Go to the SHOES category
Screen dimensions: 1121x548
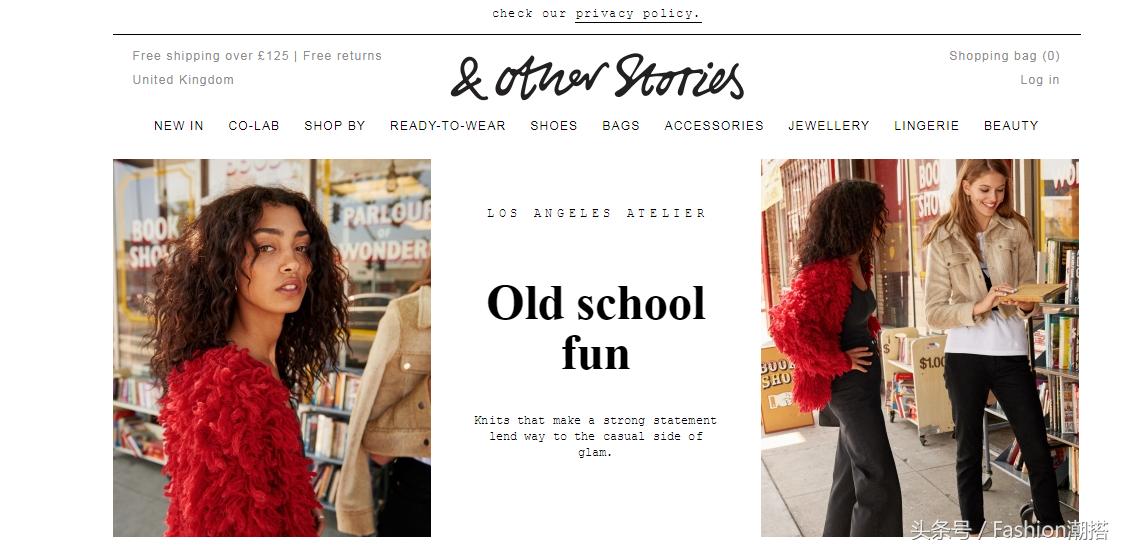pyautogui.click(x=553, y=126)
